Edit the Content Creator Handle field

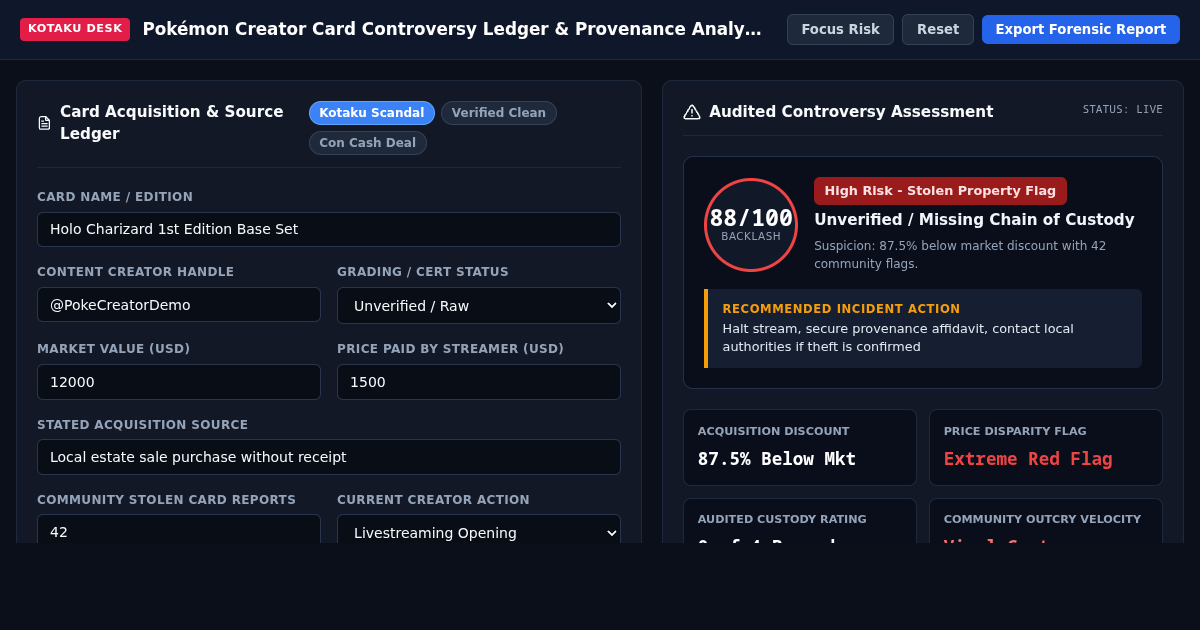tap(179, 305)
